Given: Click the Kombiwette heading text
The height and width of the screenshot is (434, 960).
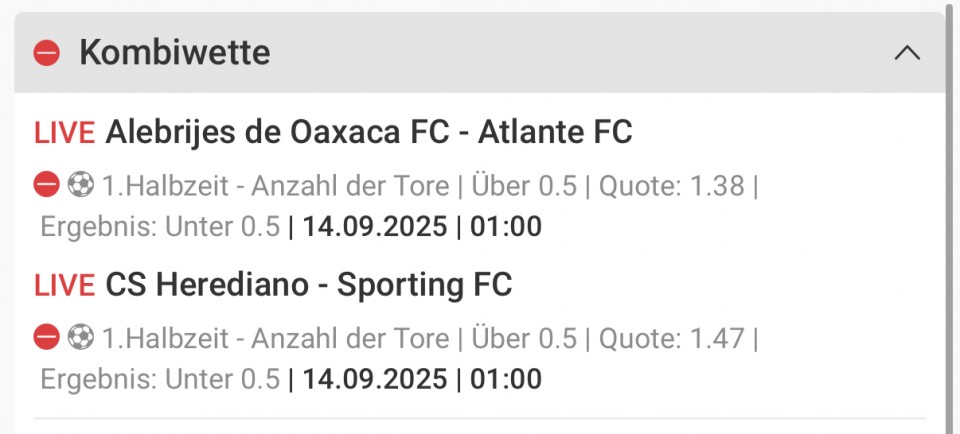Looking at the screenshot, I should pyautogui.click(x=174, y=52).
